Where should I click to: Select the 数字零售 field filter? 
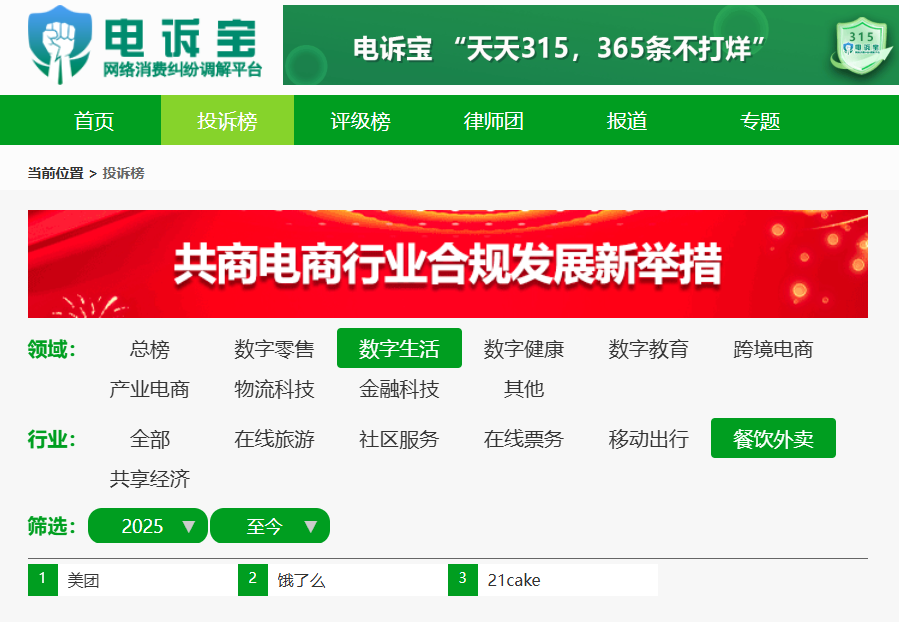pos(274,349)
